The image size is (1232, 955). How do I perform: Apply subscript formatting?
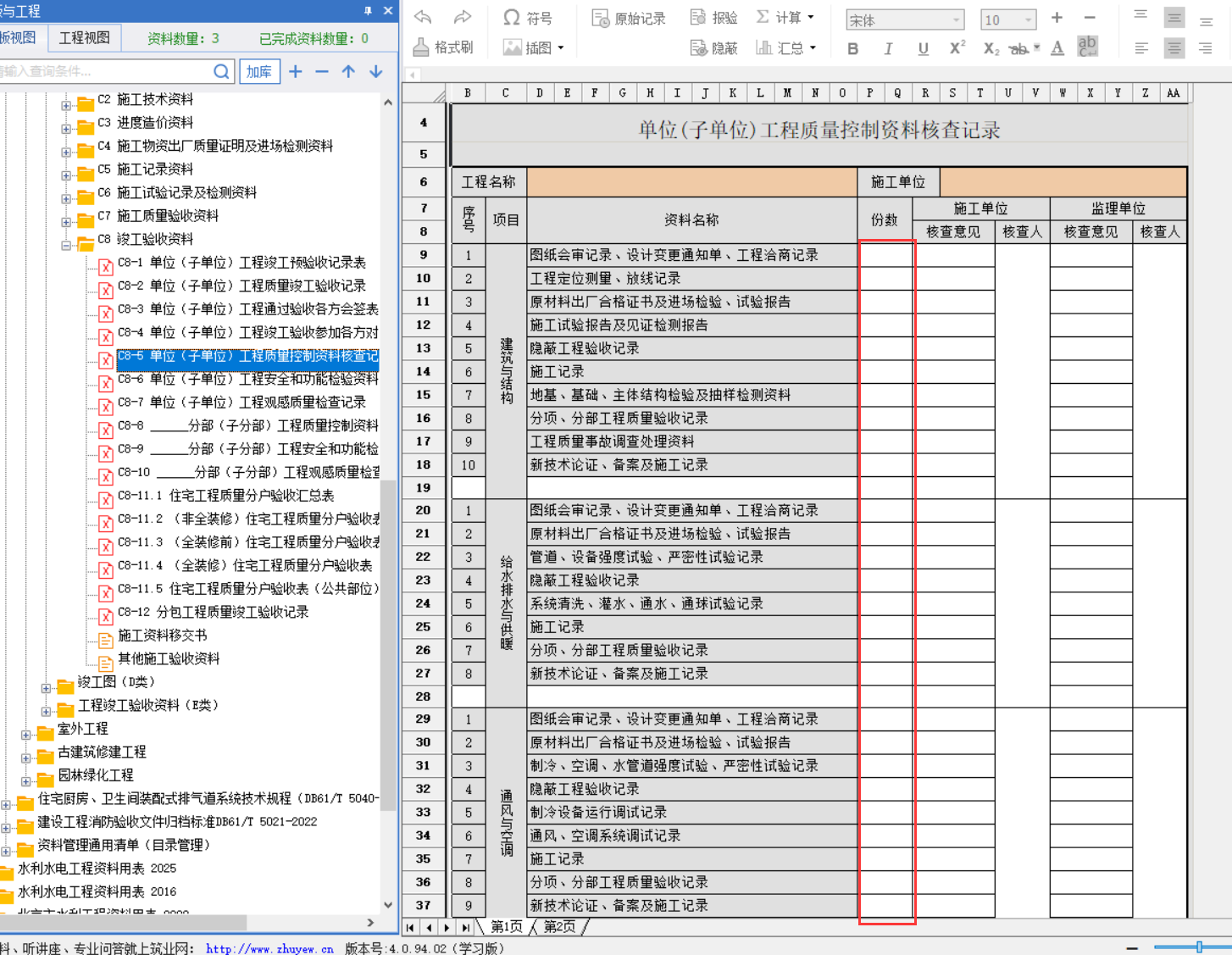pyautogui.click(x=991, y=48)
